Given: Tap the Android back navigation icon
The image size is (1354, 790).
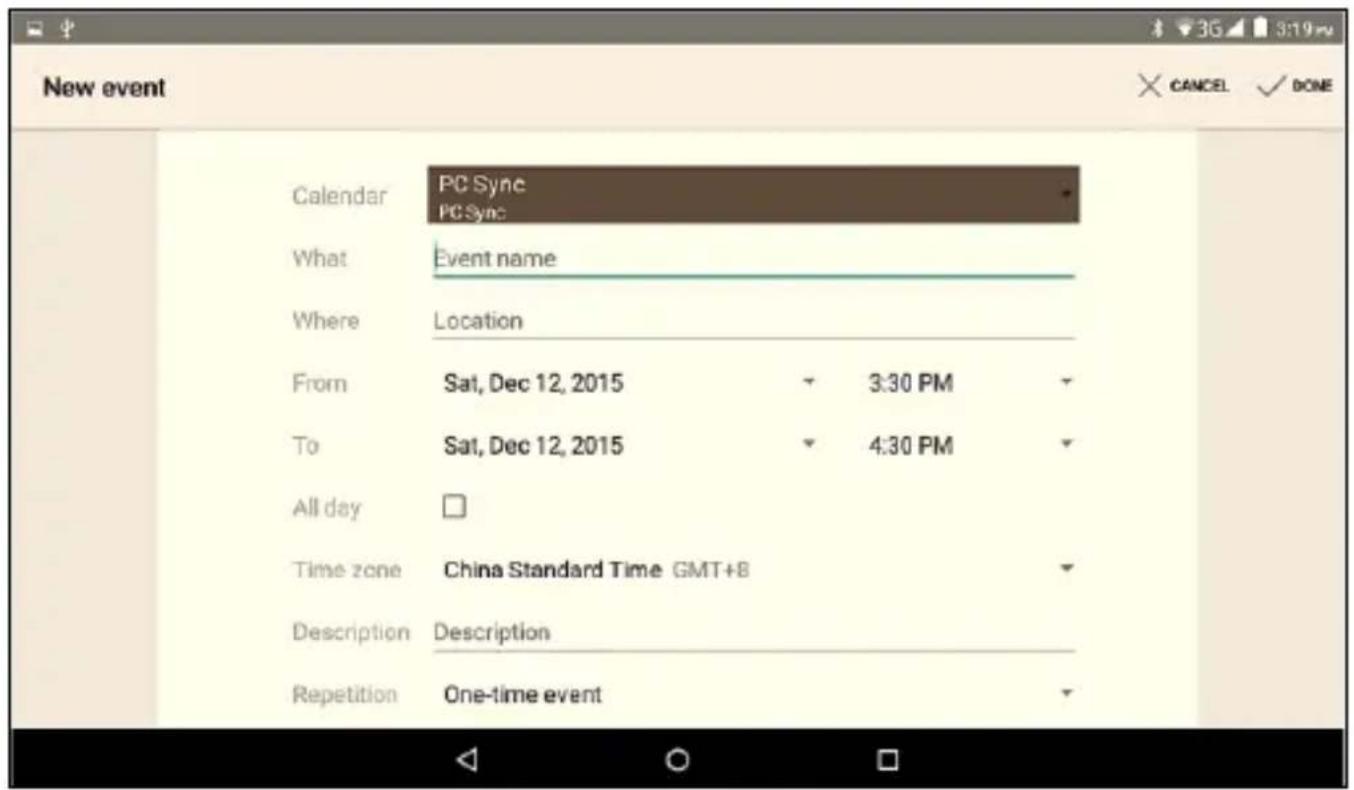Looking at the screenshot, I should [467, 758].
